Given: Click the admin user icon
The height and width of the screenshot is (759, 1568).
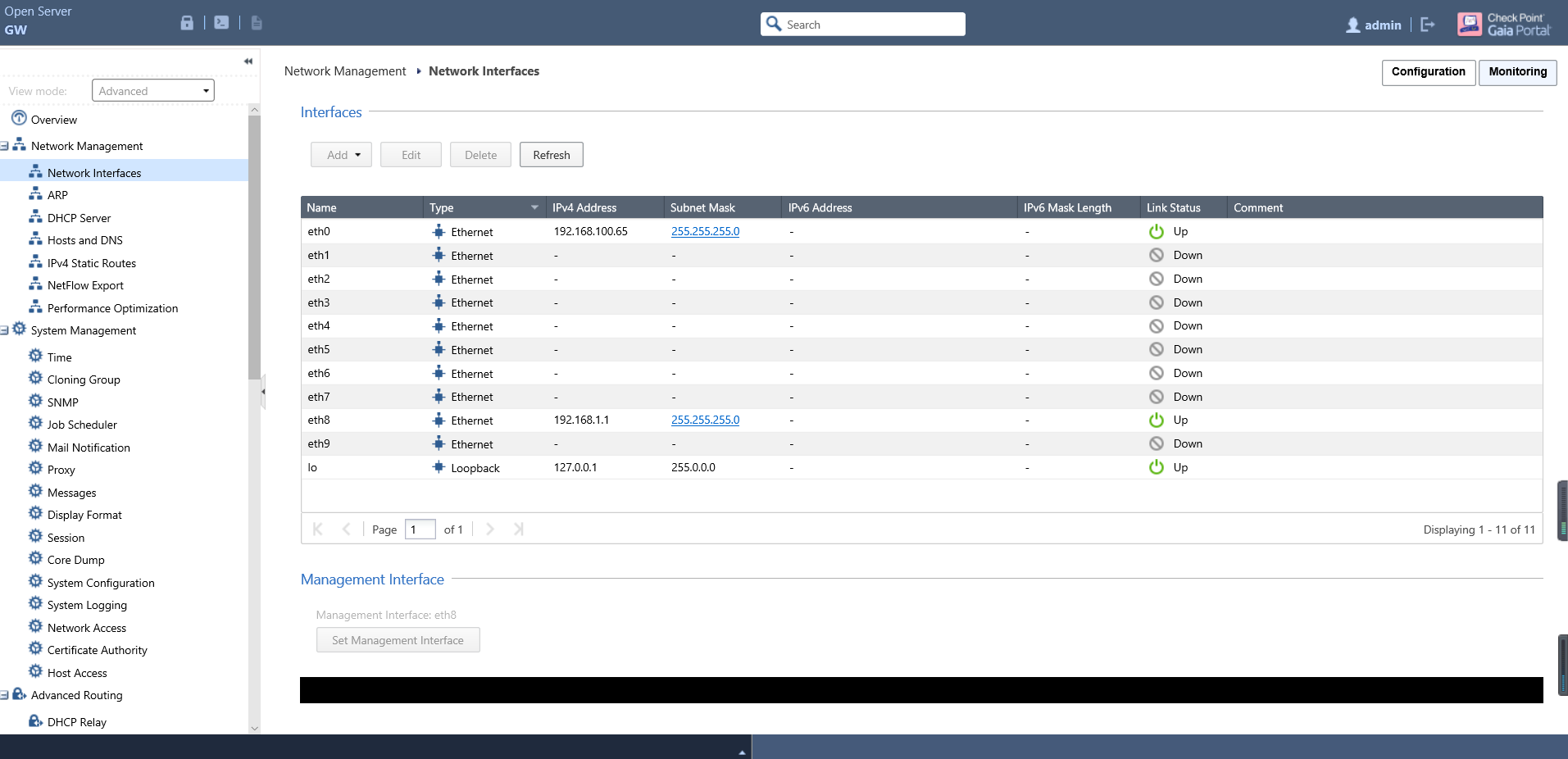Looking at the screenshot, I should point(1353,25).
